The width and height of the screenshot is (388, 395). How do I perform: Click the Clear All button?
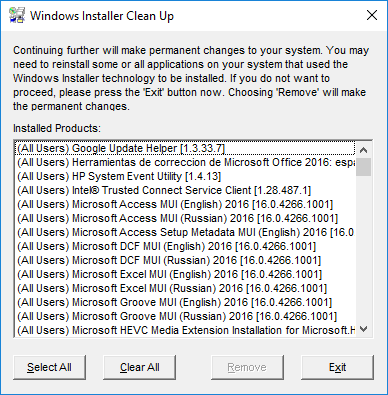pyautogui.click(x=139, y=367)
